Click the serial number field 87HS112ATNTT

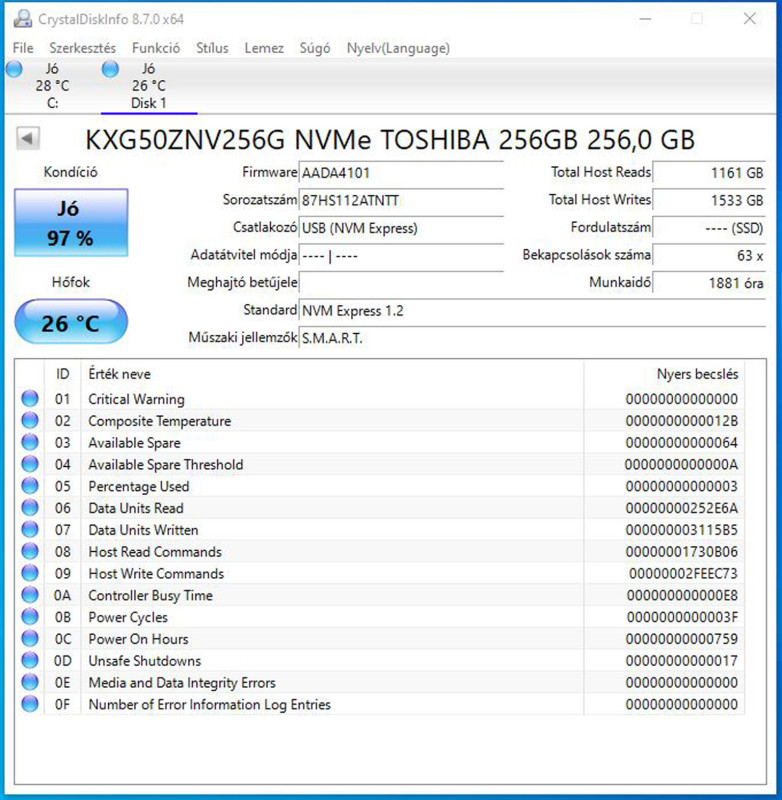pyautogui.click(x=401, y=200)
